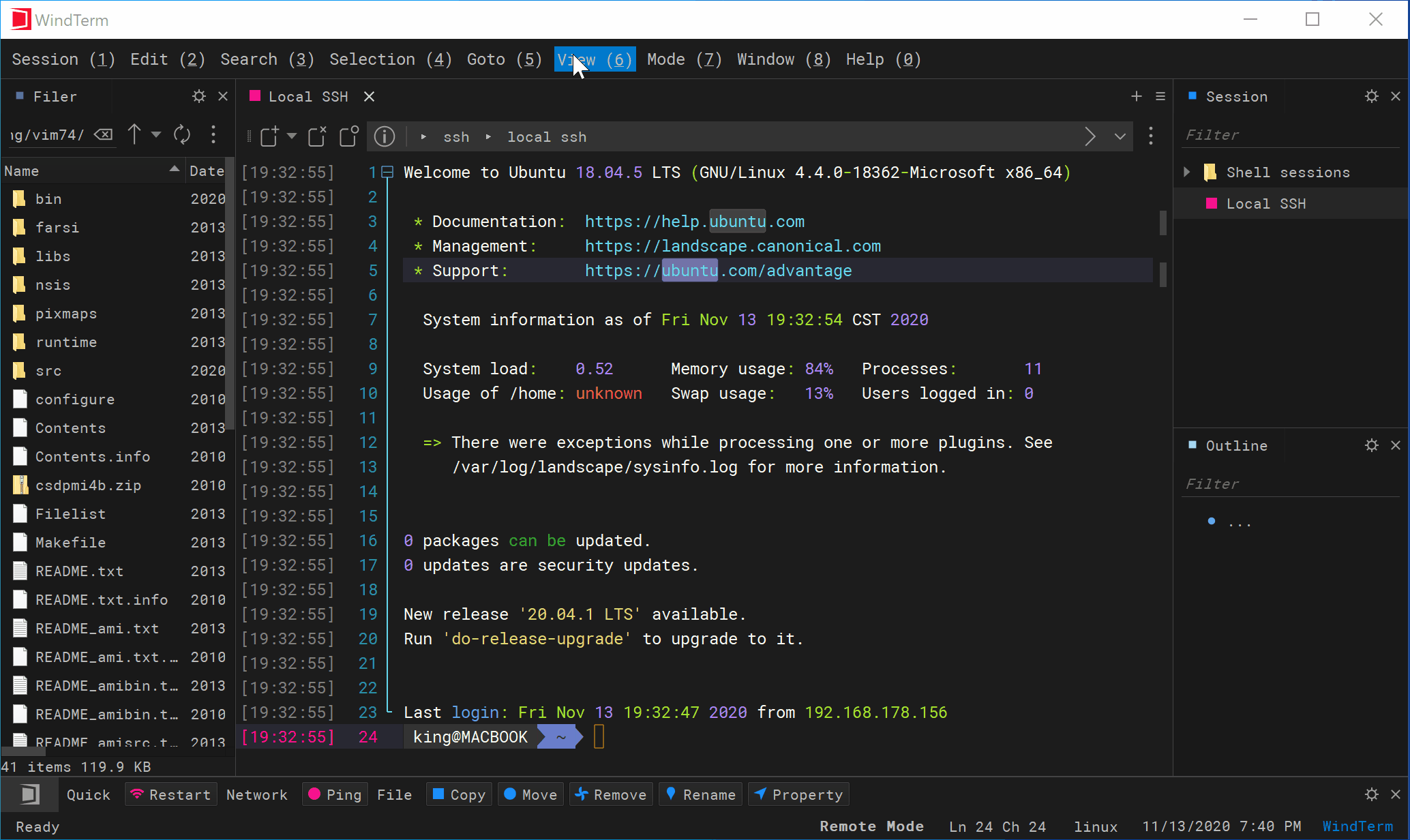The height and width of the screenshot is (840, 1410).
Task: Click the Copy button in the bottom toolbar
Action: (458, 794)
